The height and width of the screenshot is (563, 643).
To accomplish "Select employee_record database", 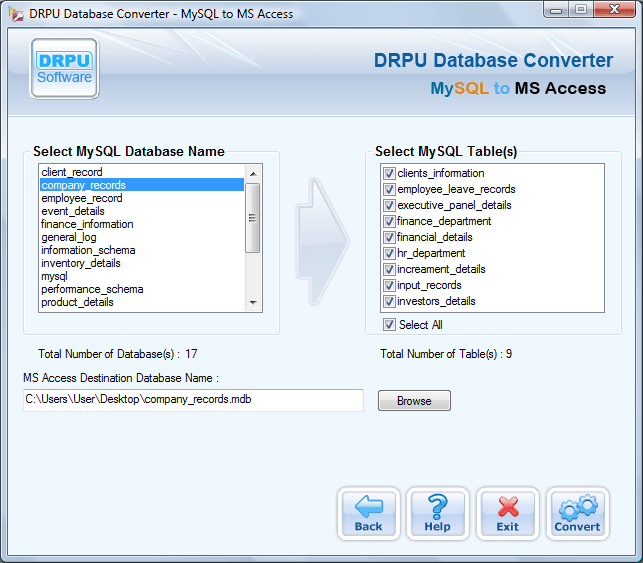I will 142,198.
